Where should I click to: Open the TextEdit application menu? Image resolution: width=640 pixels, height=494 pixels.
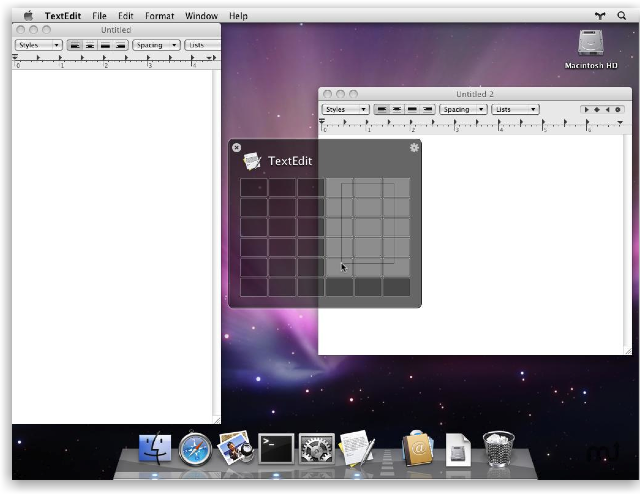[x=63, y=16]
